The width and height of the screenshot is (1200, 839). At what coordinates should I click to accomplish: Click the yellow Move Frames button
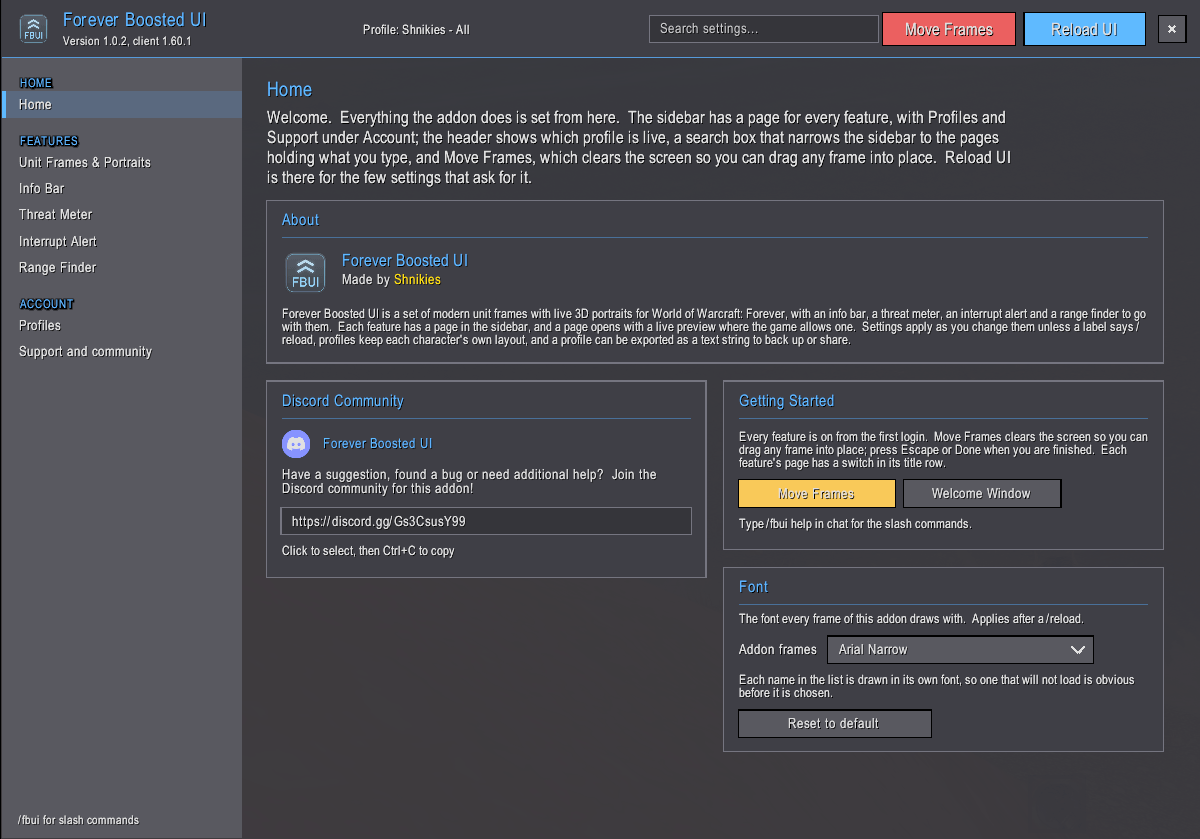tap(817, 493)
